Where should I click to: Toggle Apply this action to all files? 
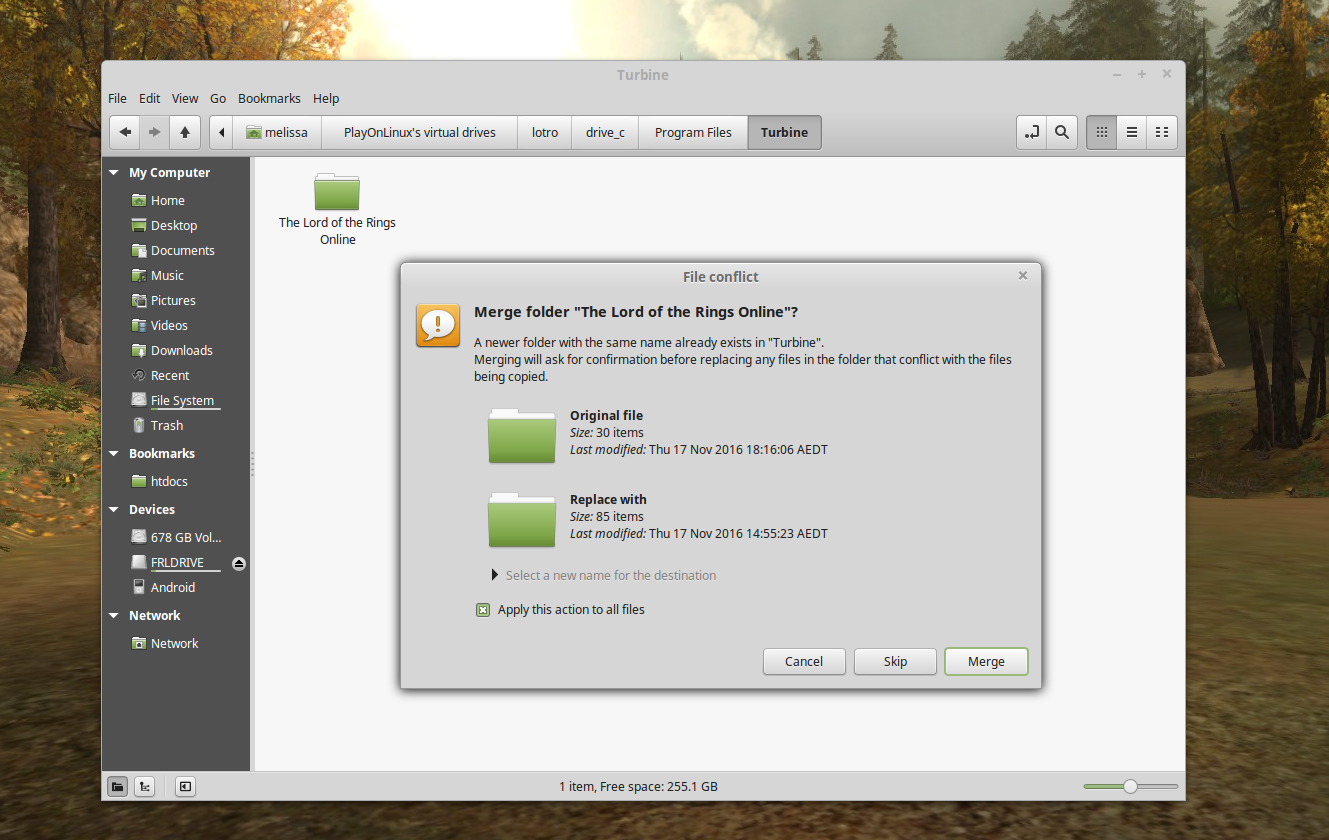[483, 609]
